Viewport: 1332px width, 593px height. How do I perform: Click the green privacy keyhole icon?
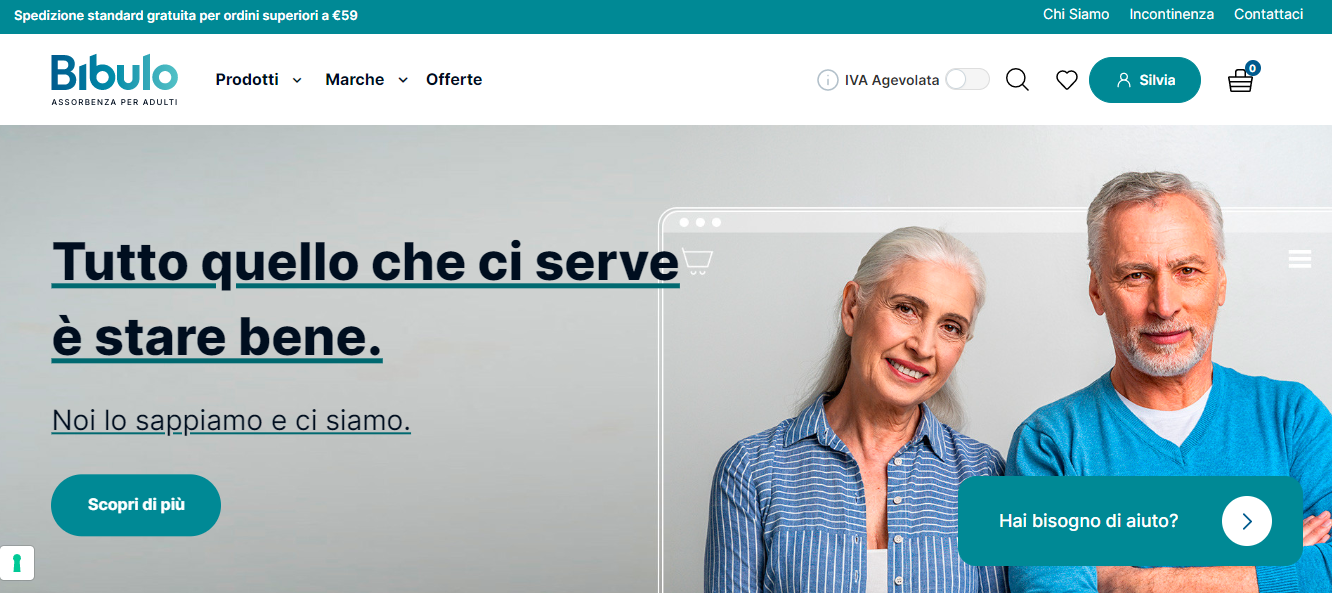tap(17, 563)
